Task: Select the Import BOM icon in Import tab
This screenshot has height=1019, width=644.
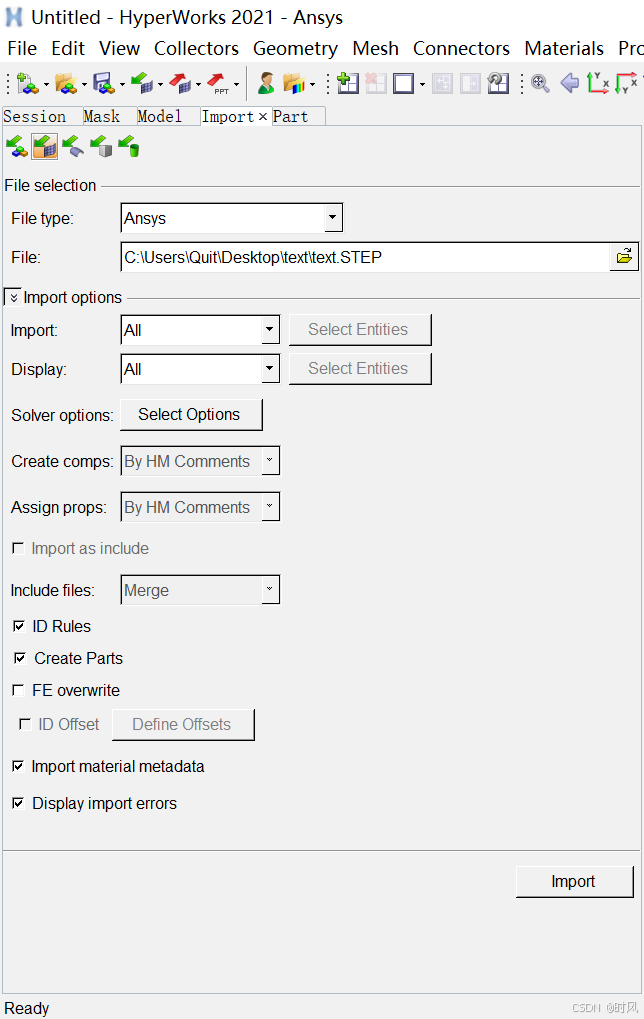Action: (x=101, y=147)
